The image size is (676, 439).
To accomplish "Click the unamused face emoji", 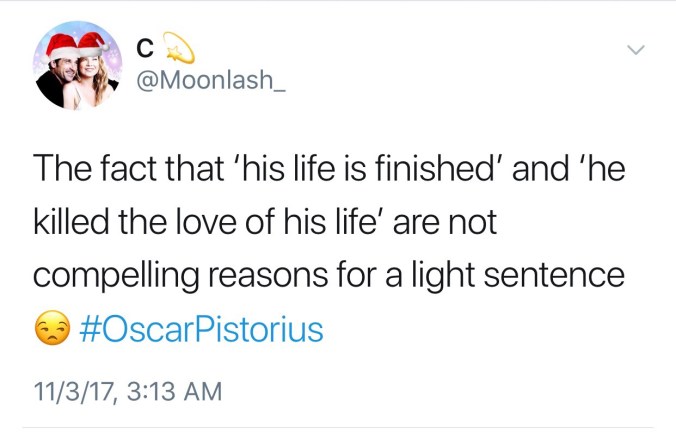I will click(52, 329).
